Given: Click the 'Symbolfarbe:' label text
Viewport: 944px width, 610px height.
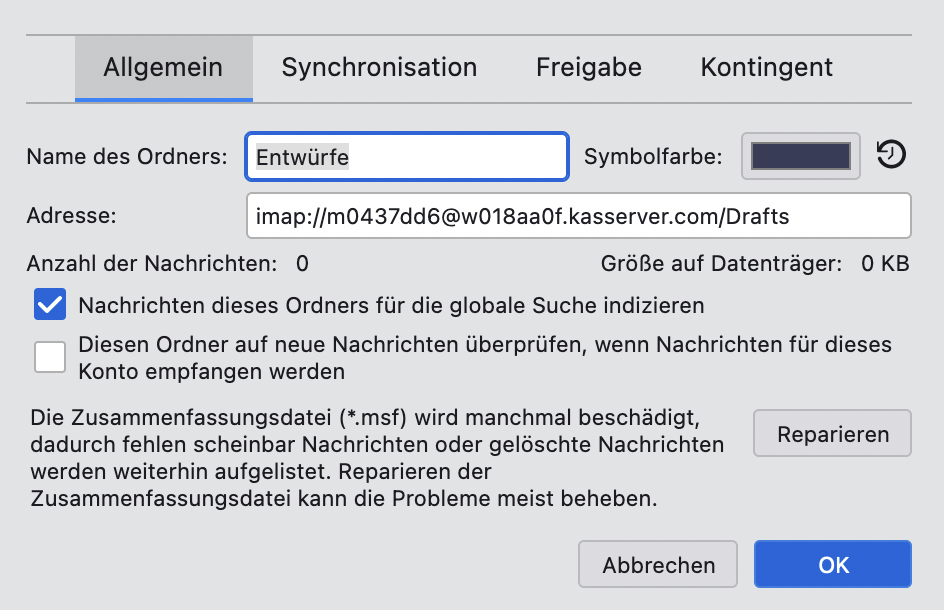Looking at the screenshot, I should [653, 157].
